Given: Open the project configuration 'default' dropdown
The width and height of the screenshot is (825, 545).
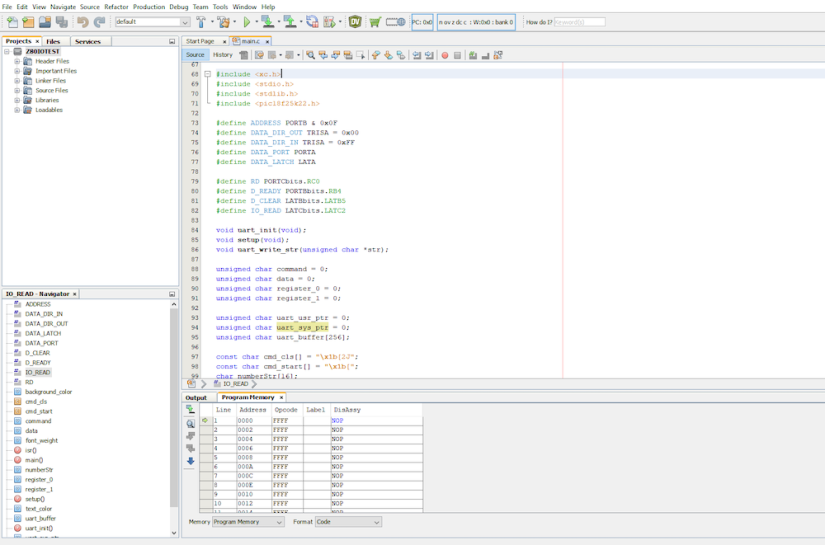Looking at the screenshot, I should coord(152,21).
